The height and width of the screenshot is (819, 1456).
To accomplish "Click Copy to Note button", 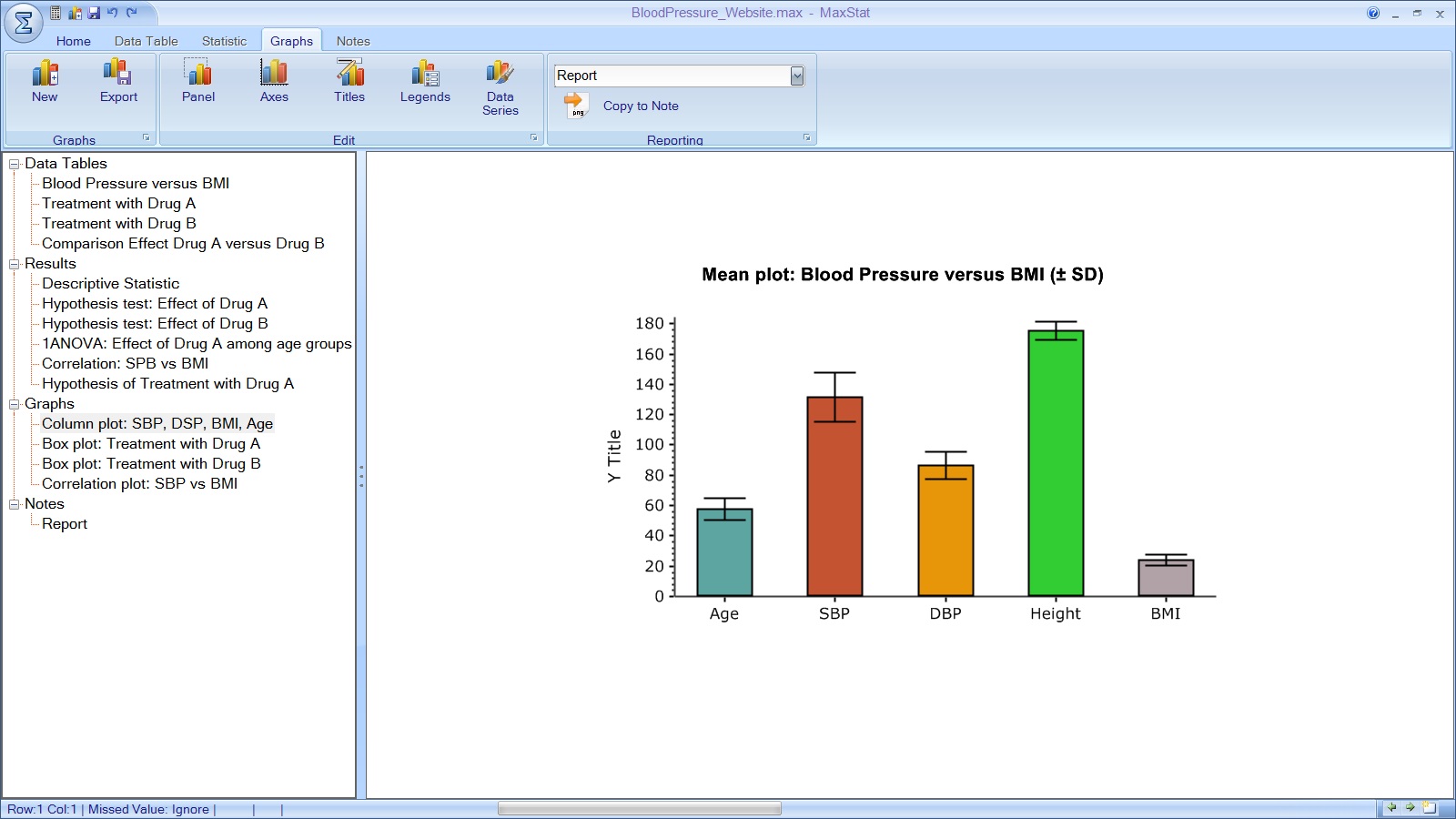I will coord(641,106).
